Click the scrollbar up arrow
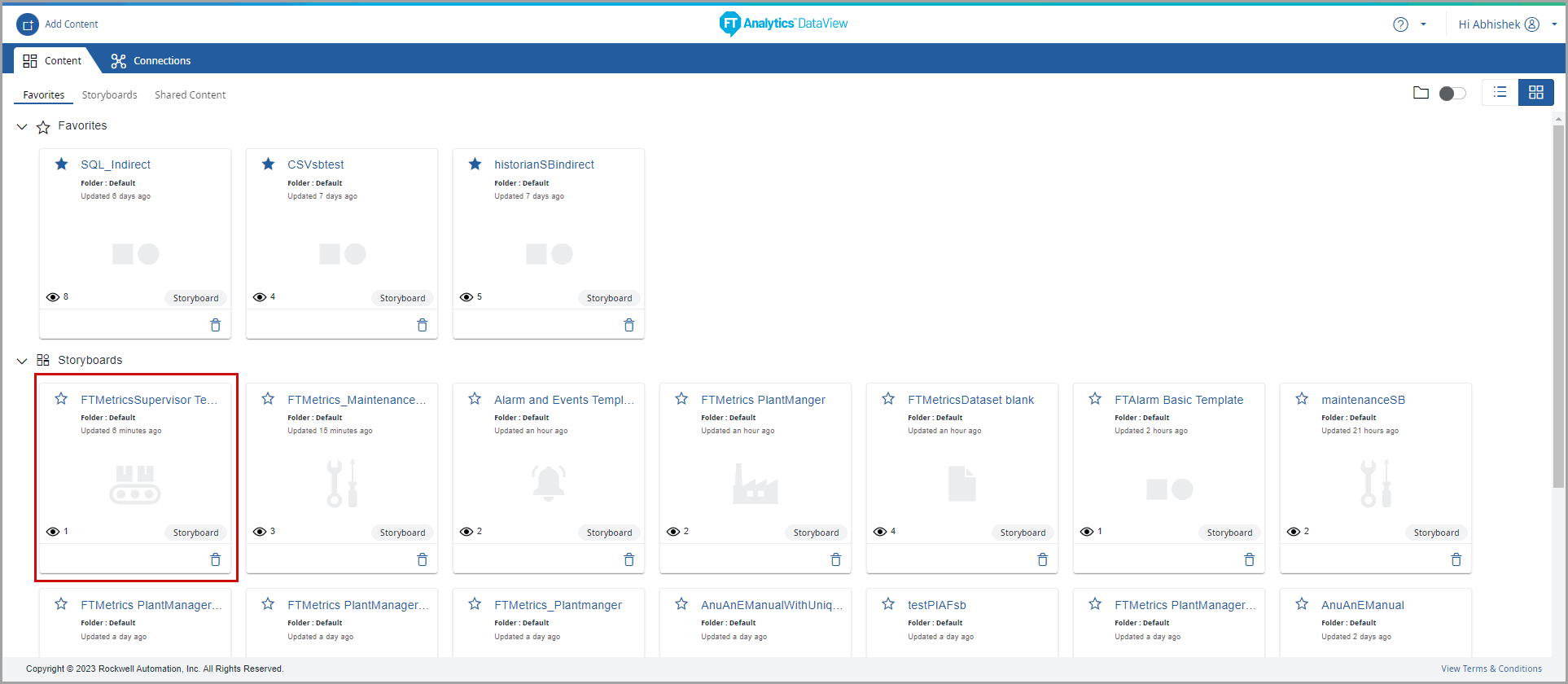The image size is (1568, 684). coord(1559,119)
